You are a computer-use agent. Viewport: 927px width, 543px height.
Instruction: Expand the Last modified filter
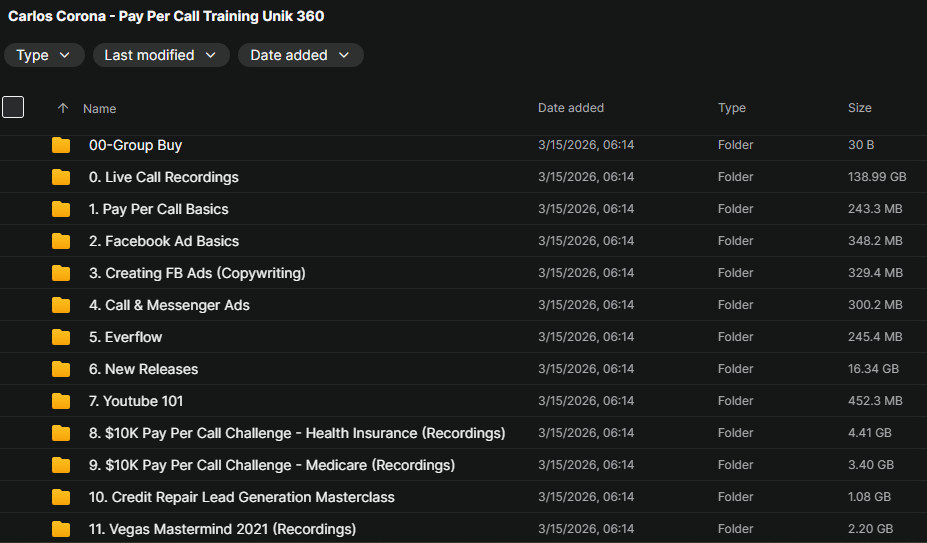(160, 55)
